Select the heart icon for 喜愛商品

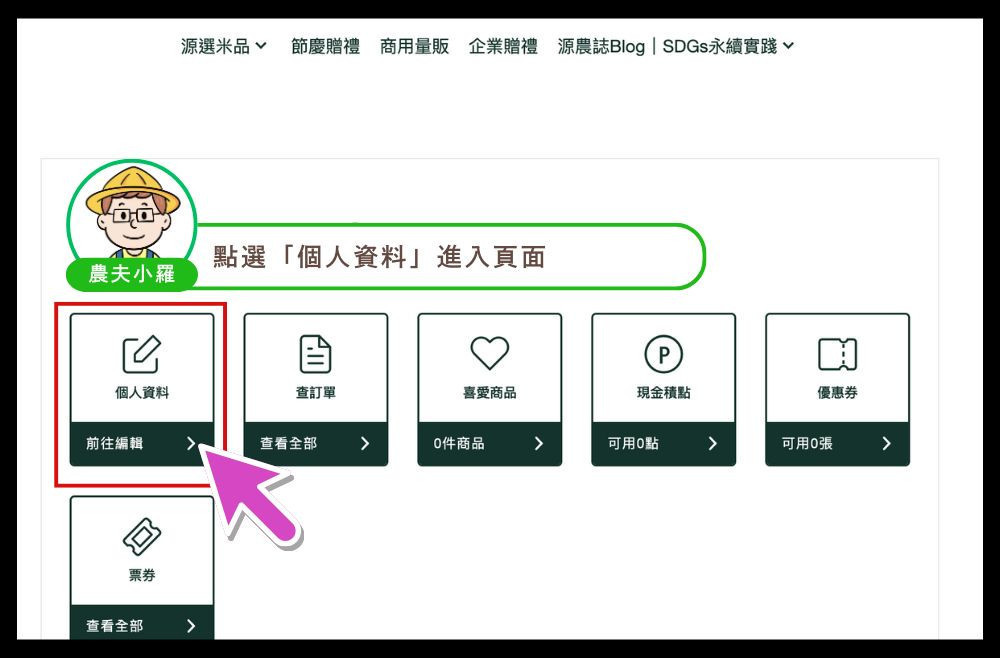click(x=489, y=353)
